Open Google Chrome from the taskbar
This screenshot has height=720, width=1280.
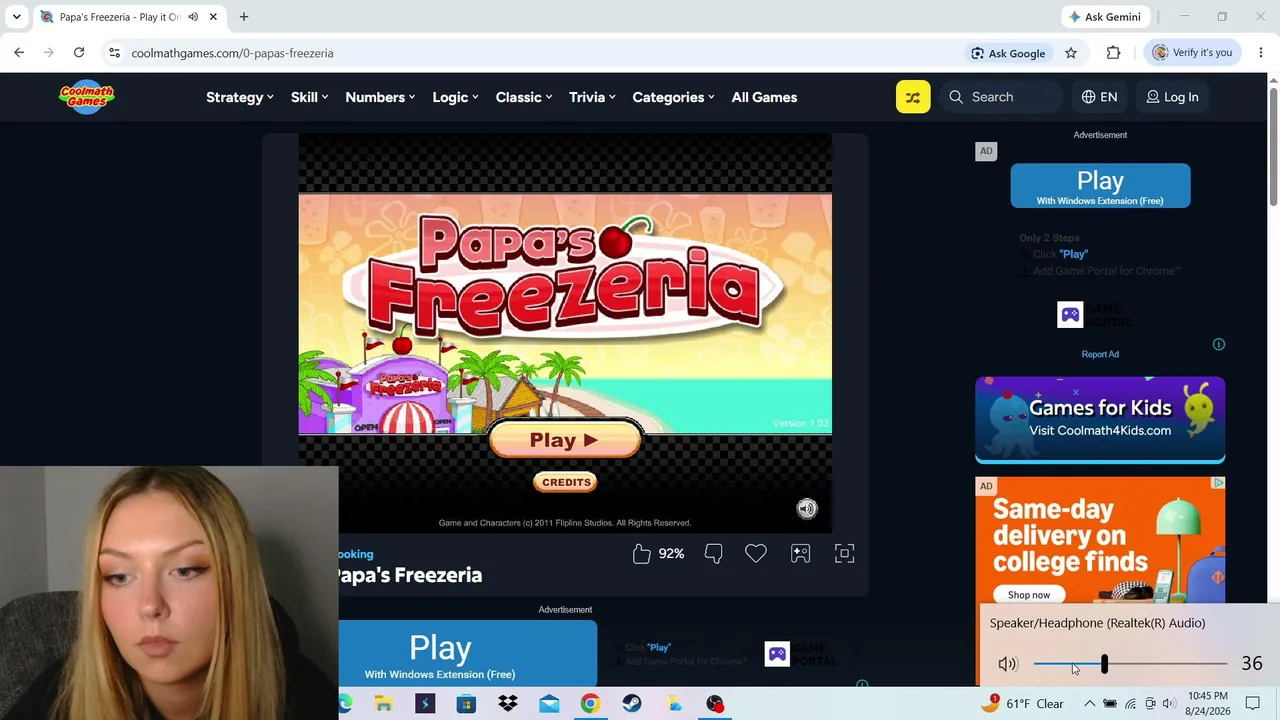[x=590, y=704]
